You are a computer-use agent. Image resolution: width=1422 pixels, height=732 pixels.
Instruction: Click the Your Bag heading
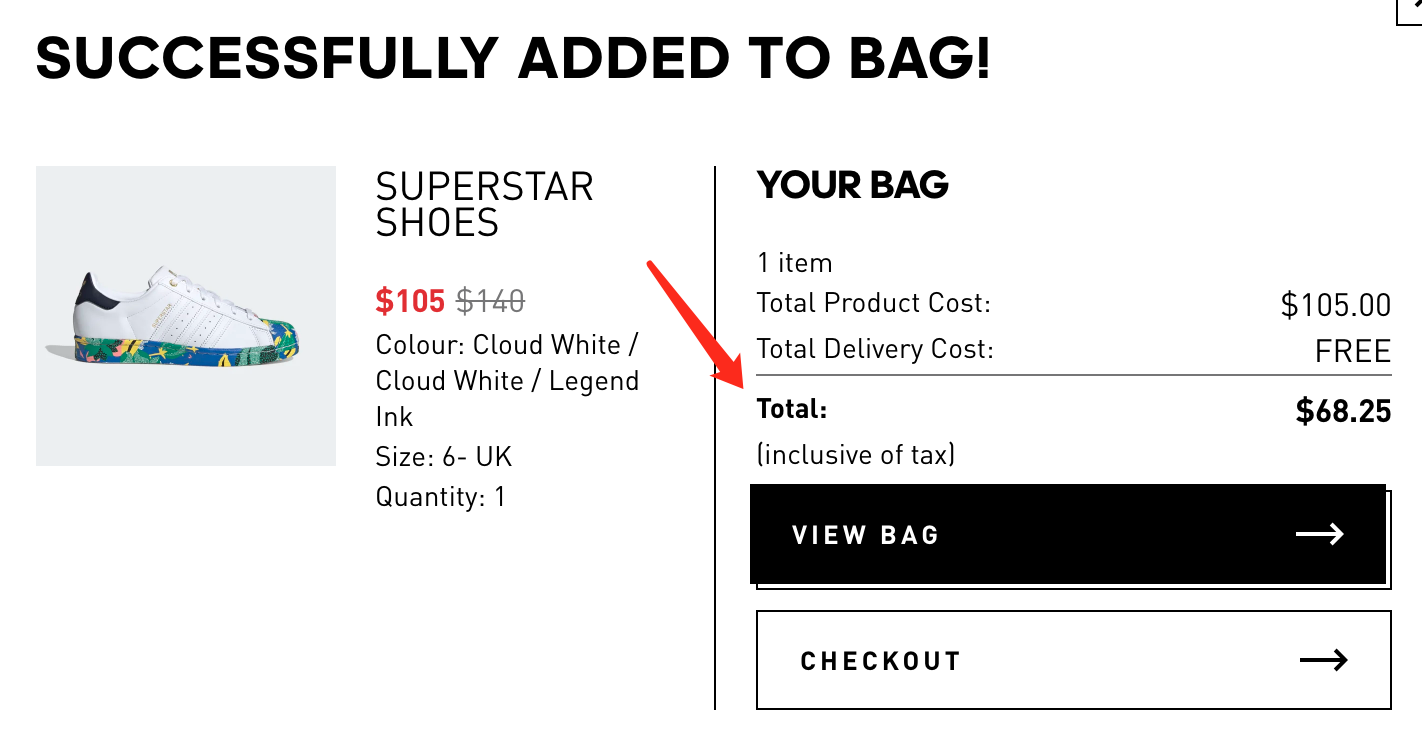852,185
